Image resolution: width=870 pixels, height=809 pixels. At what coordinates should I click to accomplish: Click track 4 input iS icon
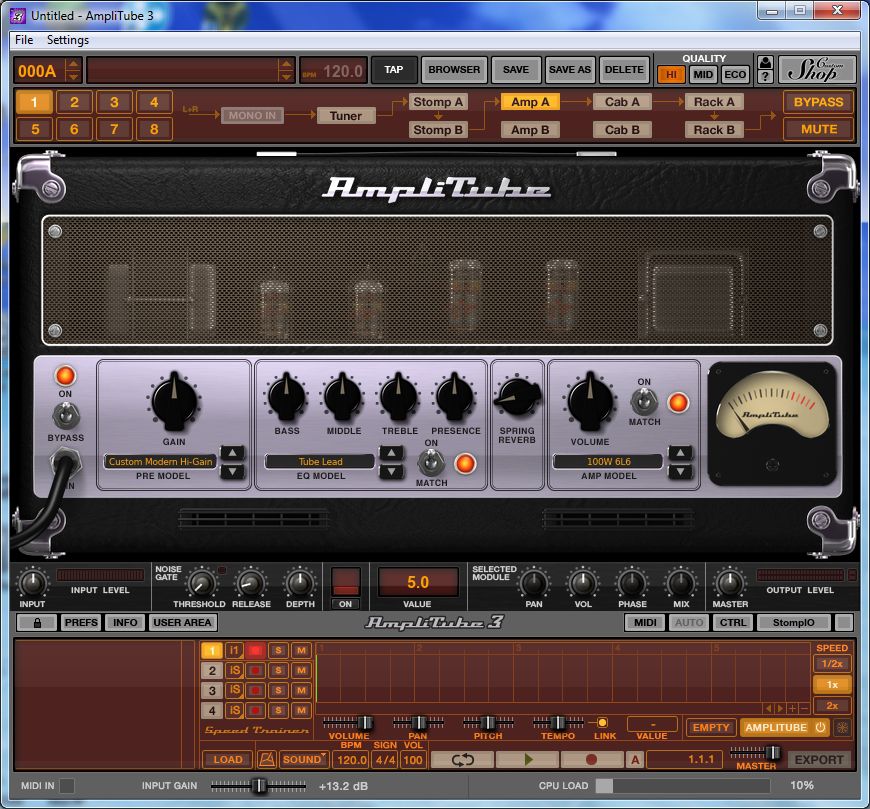click(234, 710)
